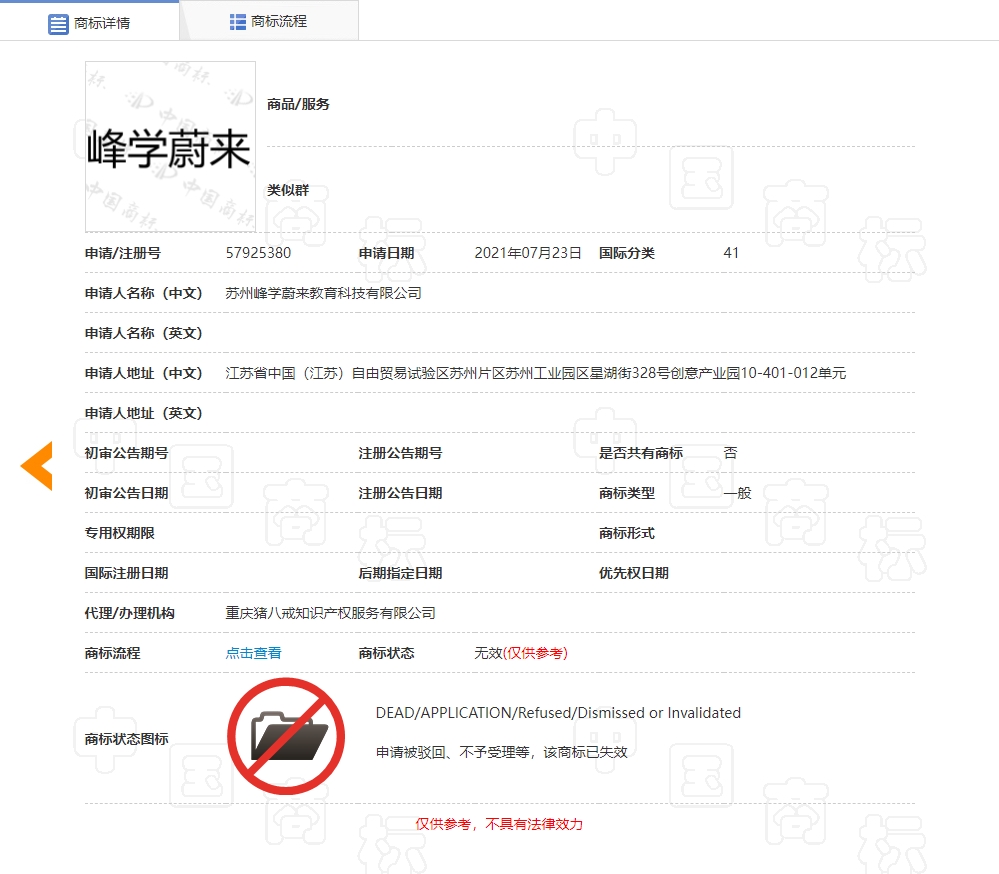Click the 商标形式 label
Image resolution: width=999 pixels, height=874 pixels.
pos(627,533)
